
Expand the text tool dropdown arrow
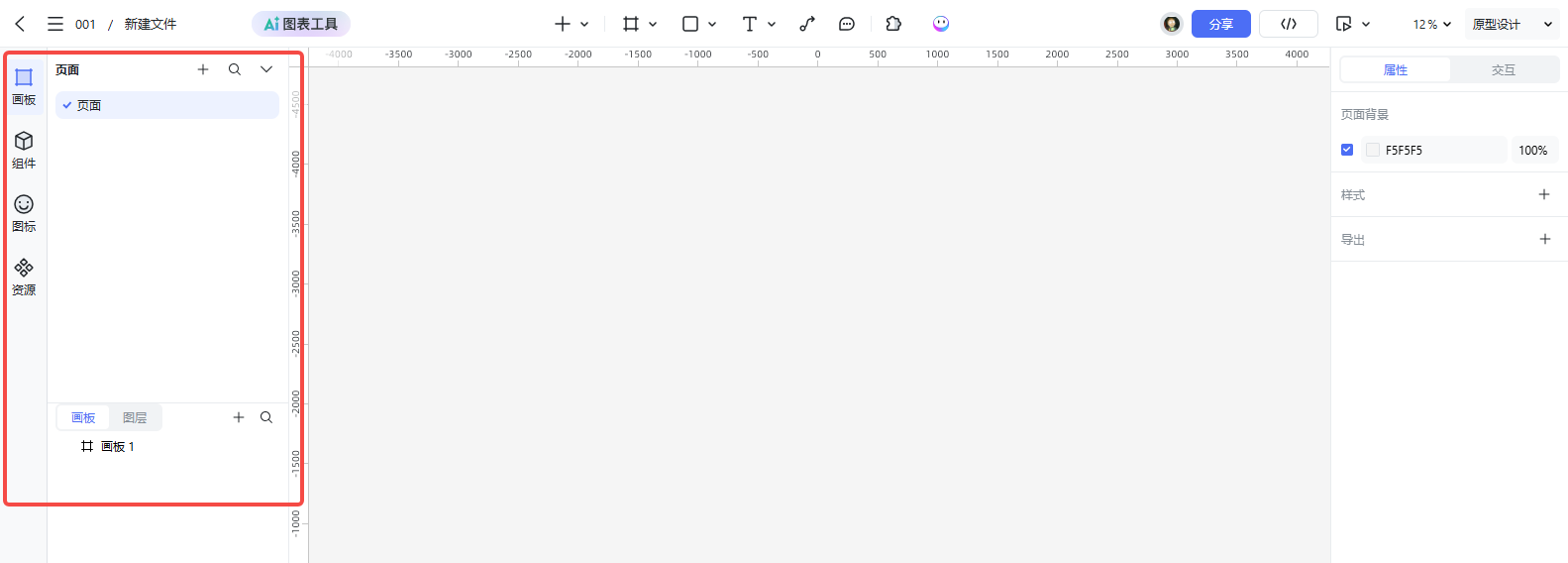tap(772, 24)
